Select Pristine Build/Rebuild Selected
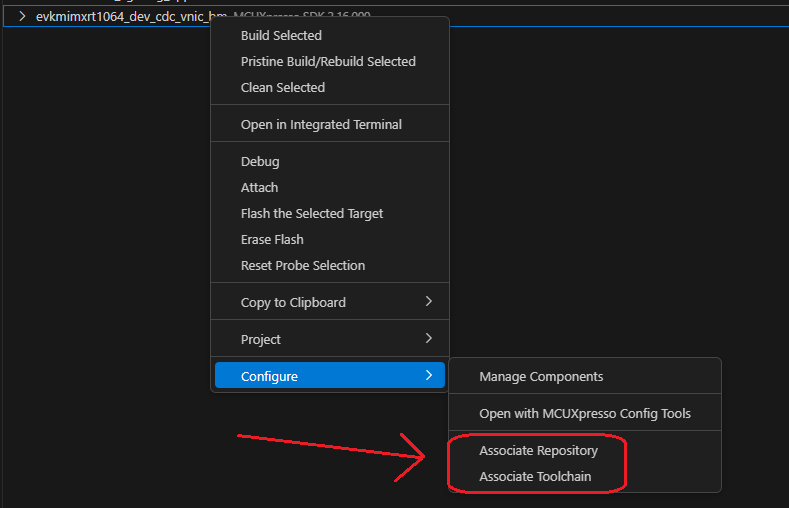Image resolution: width=789 pixels, height=508 pixels. click(328, 61)
